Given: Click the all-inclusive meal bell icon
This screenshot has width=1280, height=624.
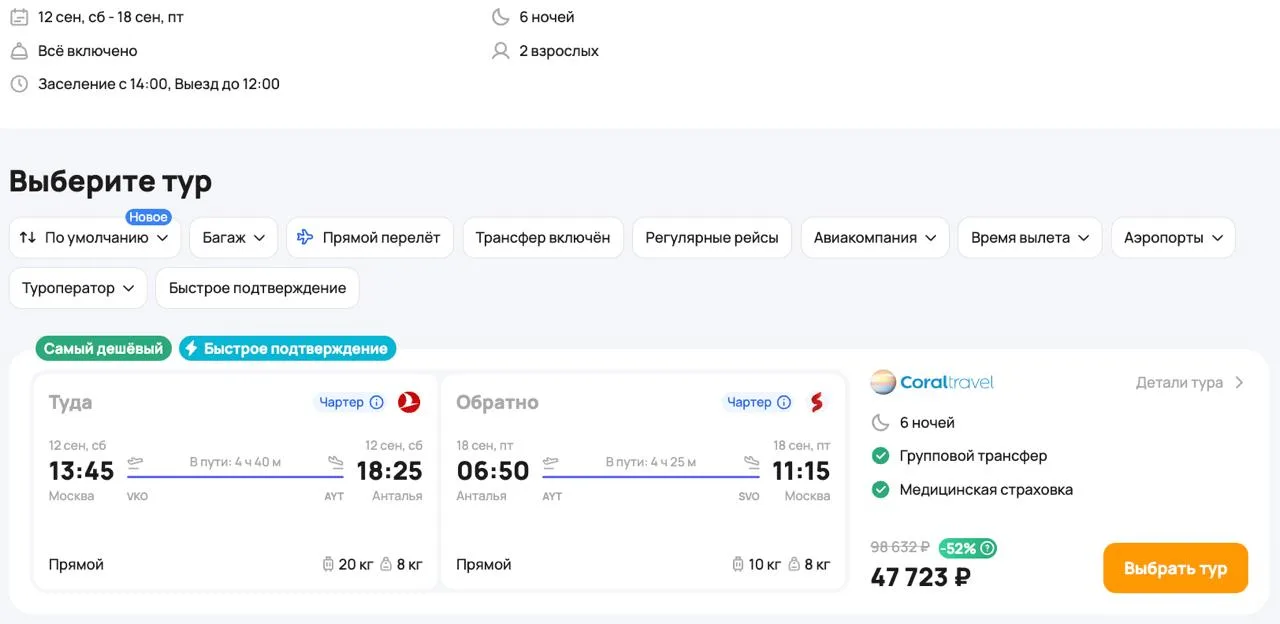Looking at the screenshot, I should tap(19, 51).
